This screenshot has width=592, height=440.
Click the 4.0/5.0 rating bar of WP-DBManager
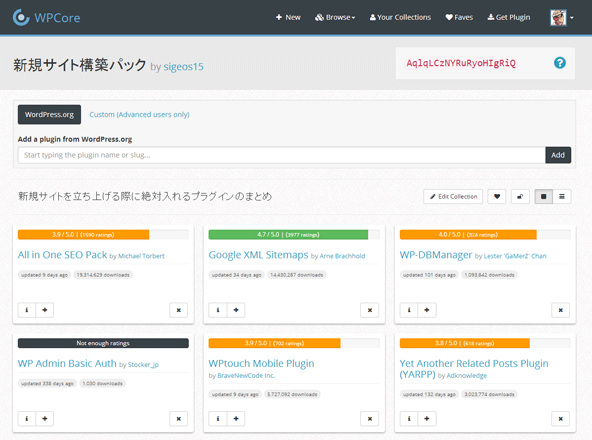[468, 235]
